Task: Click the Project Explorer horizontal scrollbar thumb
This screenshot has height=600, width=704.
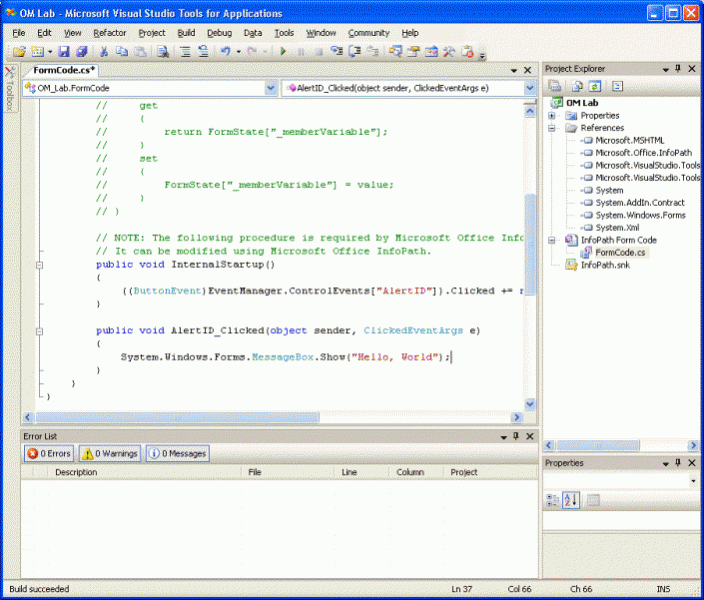Action: [x=597, y=446]
